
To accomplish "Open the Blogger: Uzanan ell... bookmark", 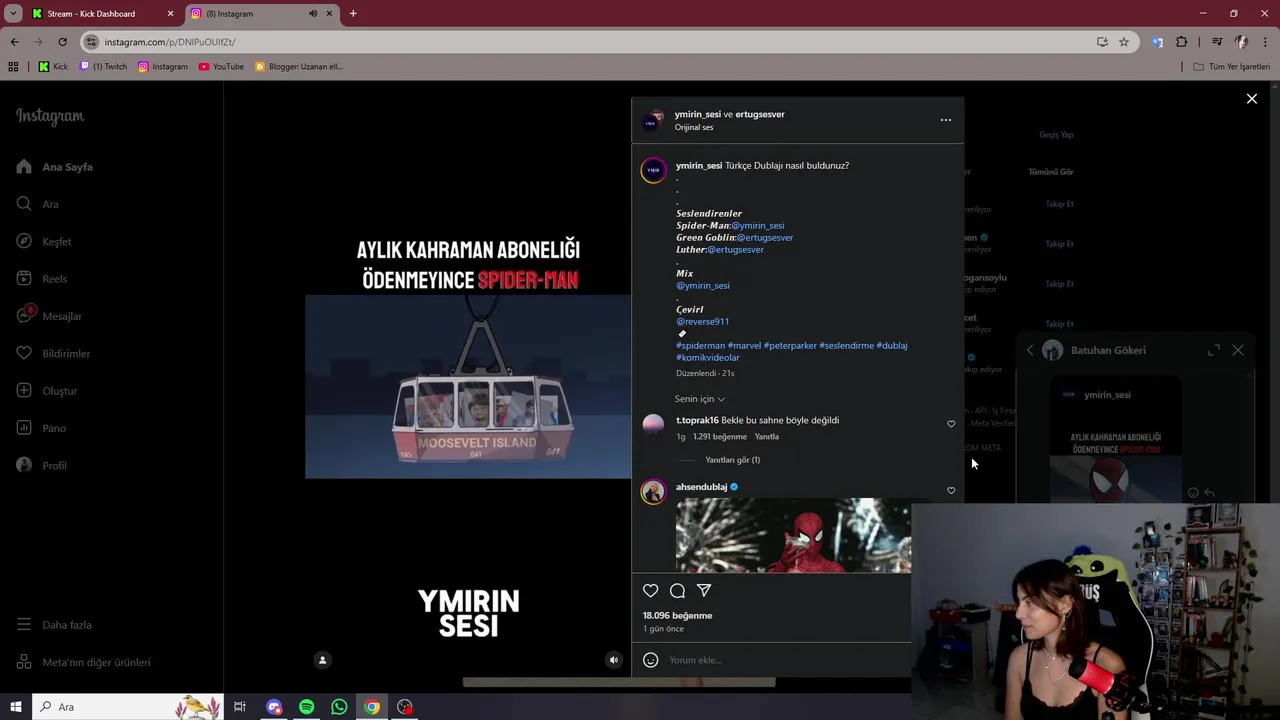I will (299, 67).
